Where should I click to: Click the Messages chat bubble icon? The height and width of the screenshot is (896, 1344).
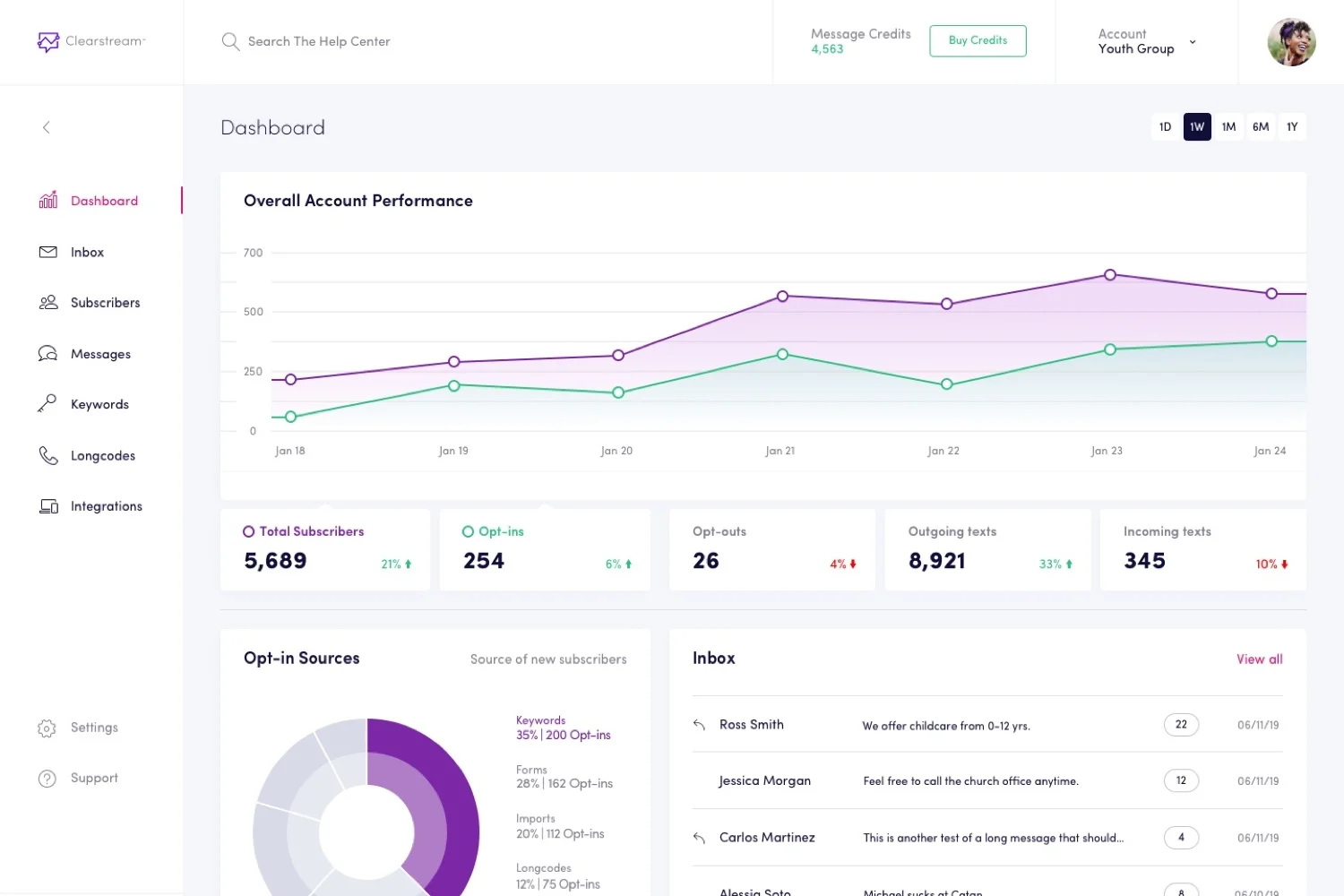point(48,353)
